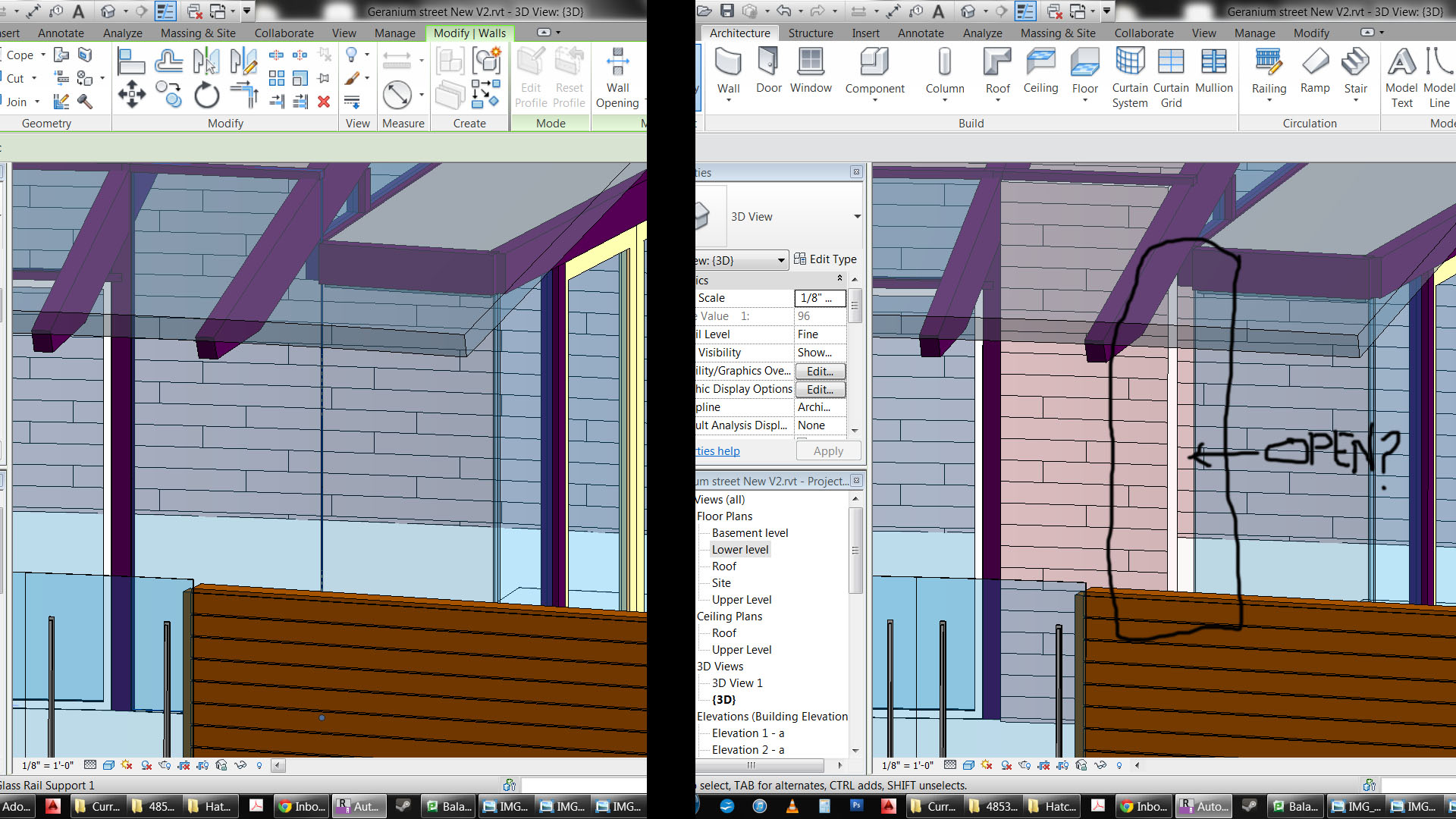Toggle reveal hidden elements lightbulb, right view

click(1119, 765)
